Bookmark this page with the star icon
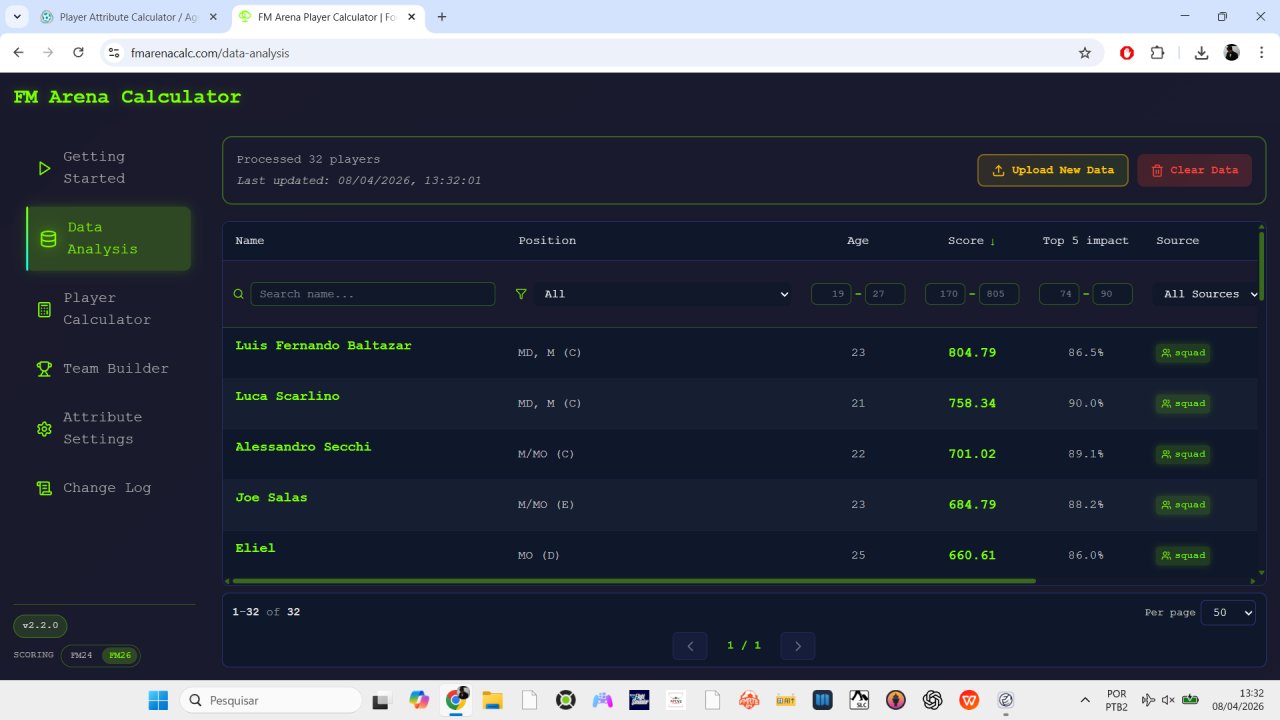 pos(1085,53)
